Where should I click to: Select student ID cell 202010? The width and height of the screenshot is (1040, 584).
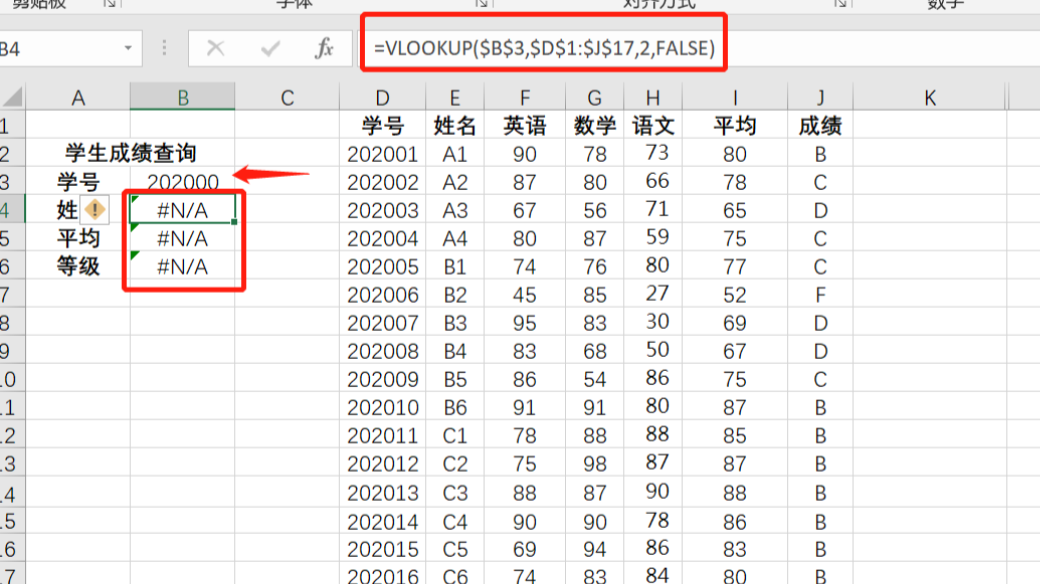pyautogui.click(x=382, y=407)
